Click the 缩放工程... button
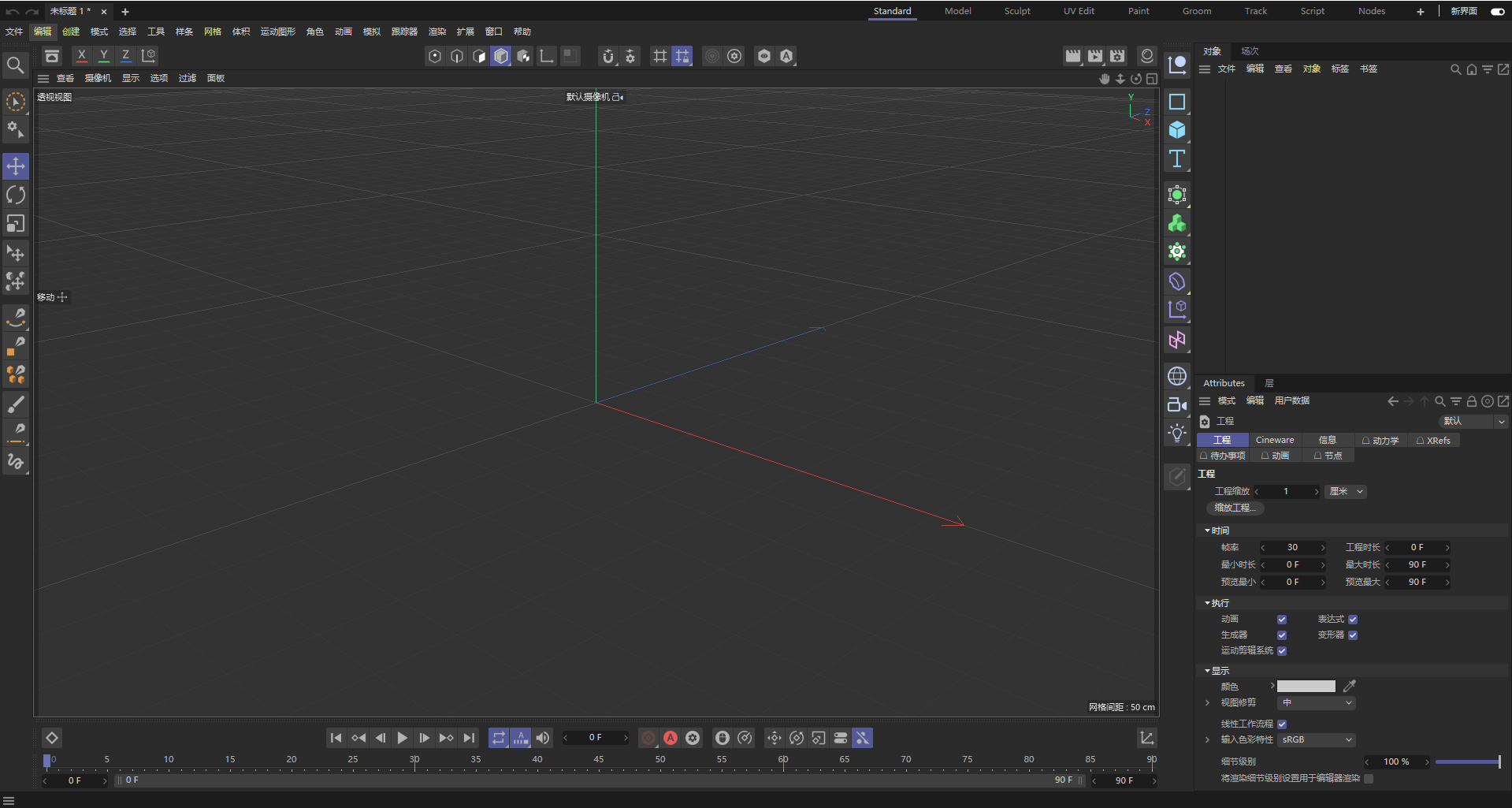Viewport: 1512px width, 808px height. point(1235,508)
